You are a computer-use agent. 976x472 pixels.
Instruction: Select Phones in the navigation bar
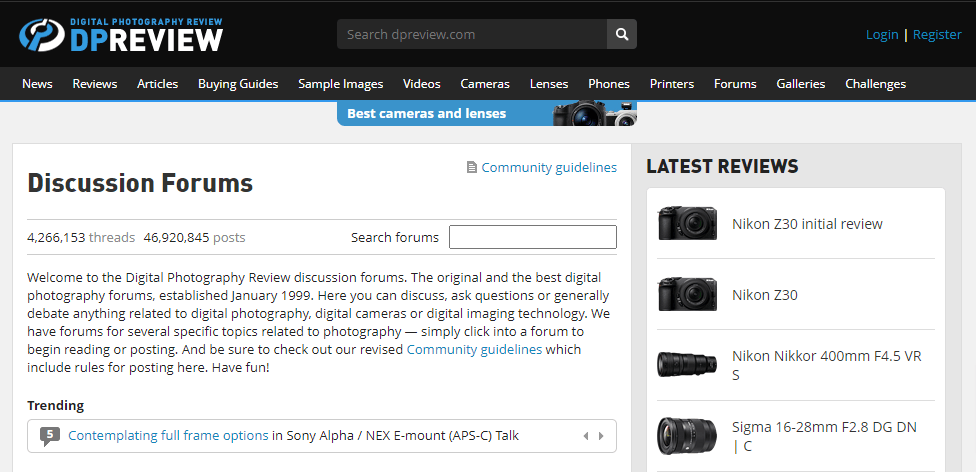tap(609, 83)
